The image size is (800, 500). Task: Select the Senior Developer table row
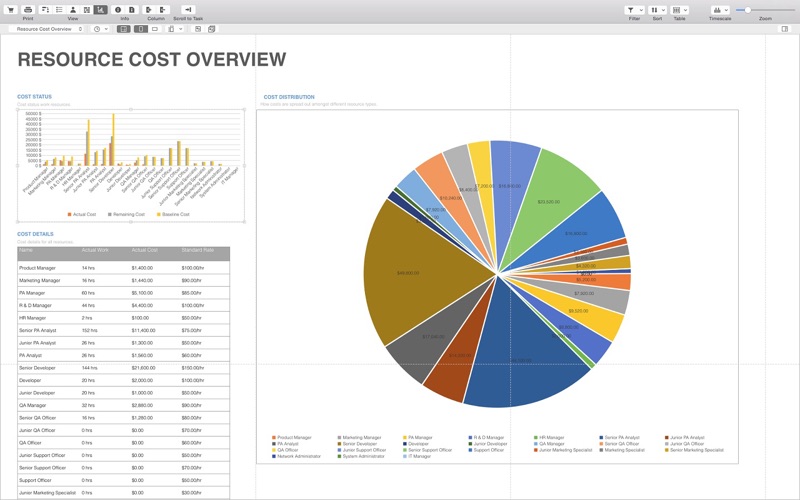[x=123, y=368]
